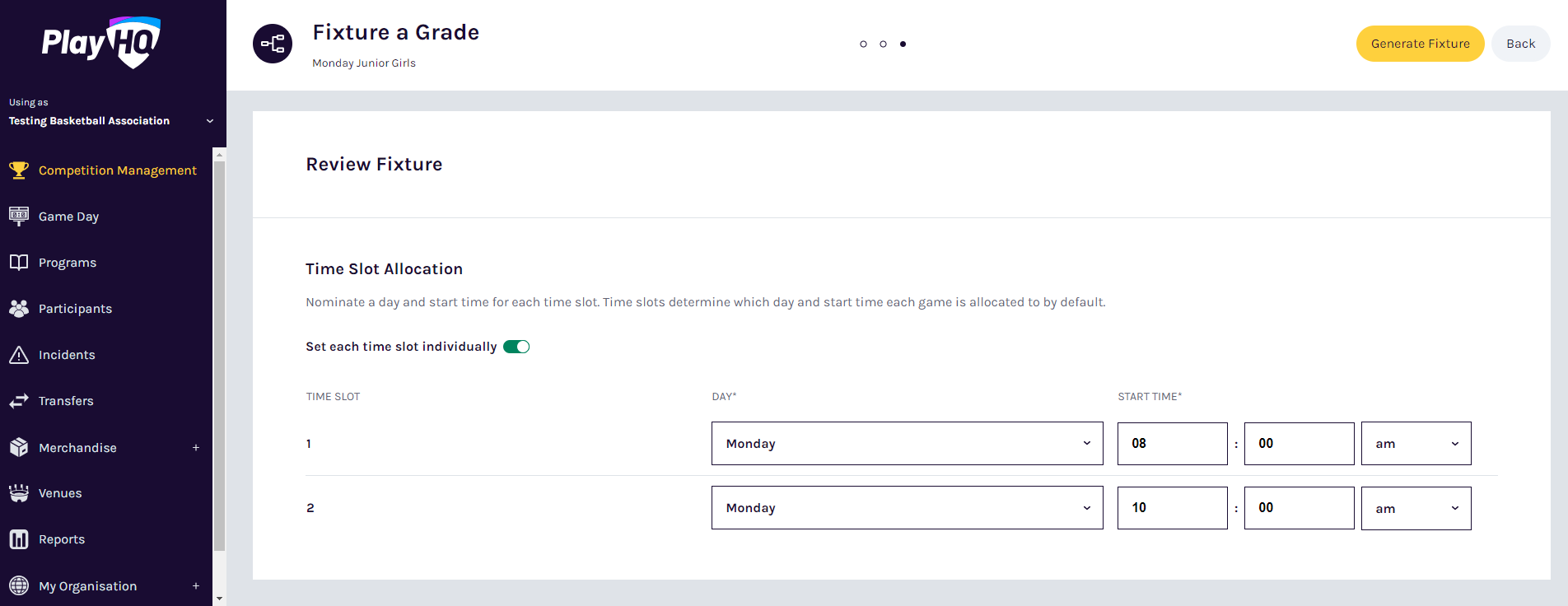Click the Venues stadium icon
Viewport: 1568px width, 606px height.
(18, 493)
